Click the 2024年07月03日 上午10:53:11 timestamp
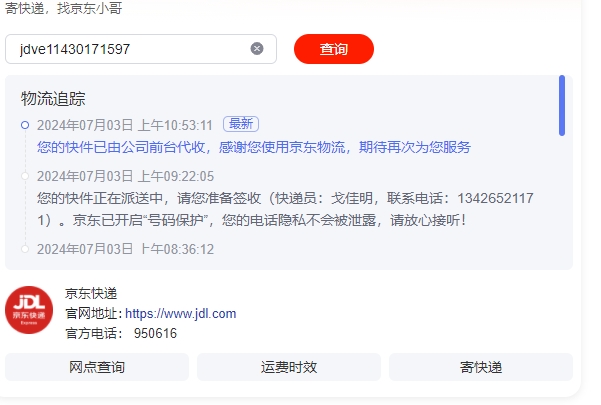The height and width of the screenshot is (405, 601). click(125, 125)
